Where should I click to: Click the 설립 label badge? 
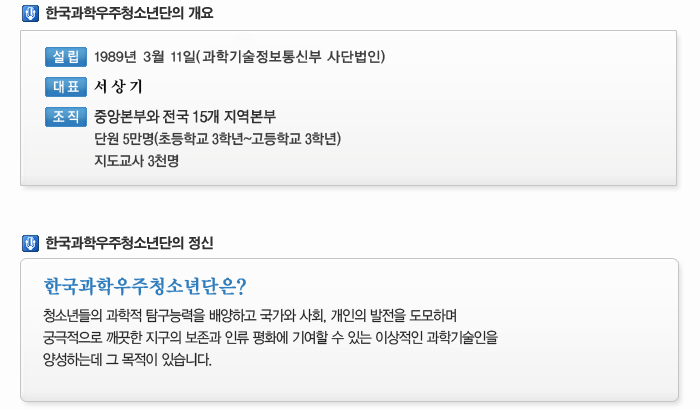pos(66,56)
